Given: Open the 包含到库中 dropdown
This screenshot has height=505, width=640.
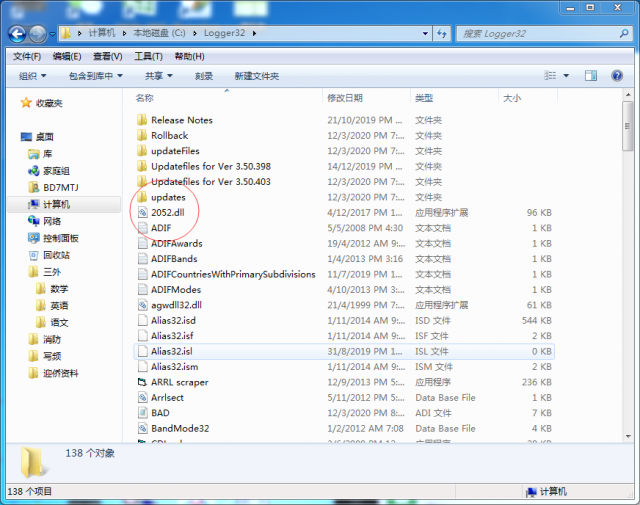Looking at the screenshot, I should 96,76.
